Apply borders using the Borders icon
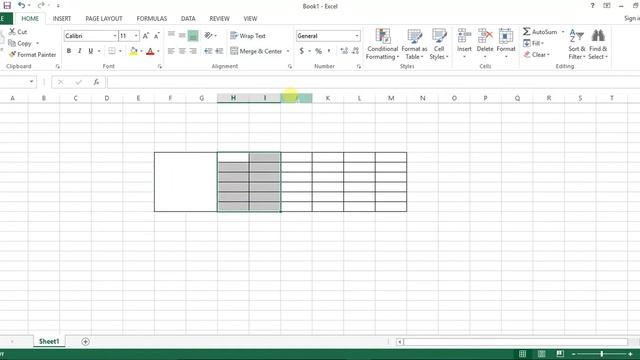The width and height of the screenshot is (640, 360). 111,51
